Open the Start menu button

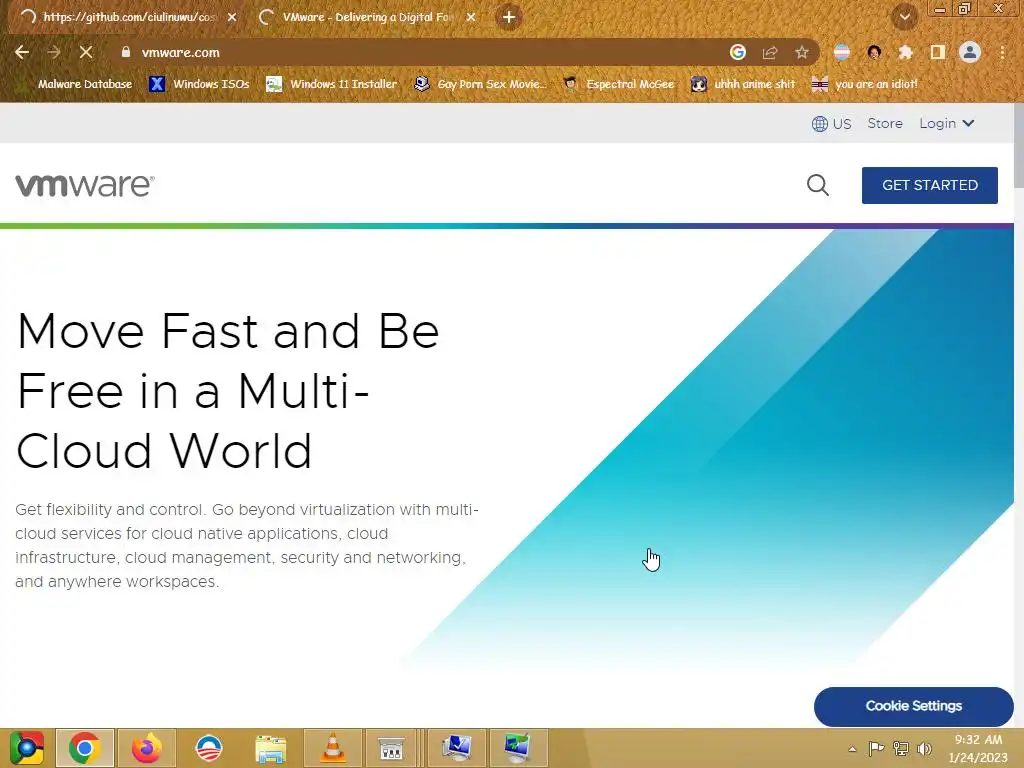point(26,748)
